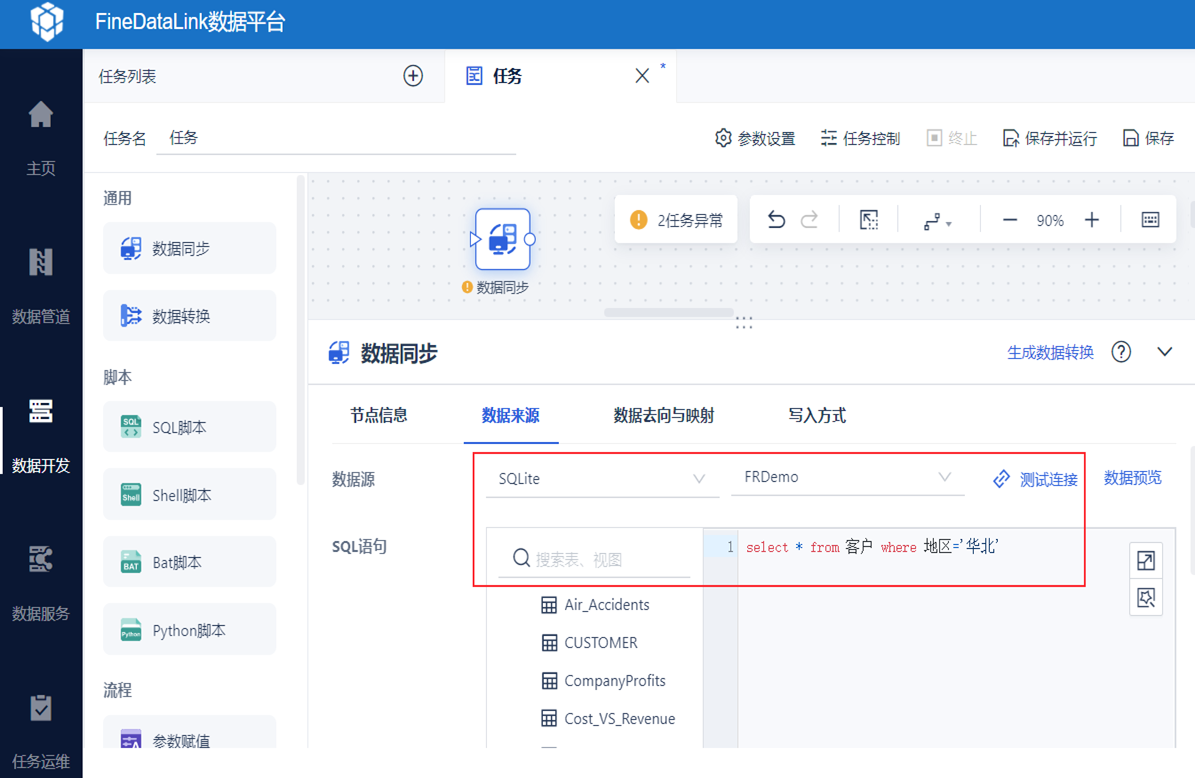Click 数据预览 data preview
This screenshot has height=778, width=1195.
[x=1133, y=478]
